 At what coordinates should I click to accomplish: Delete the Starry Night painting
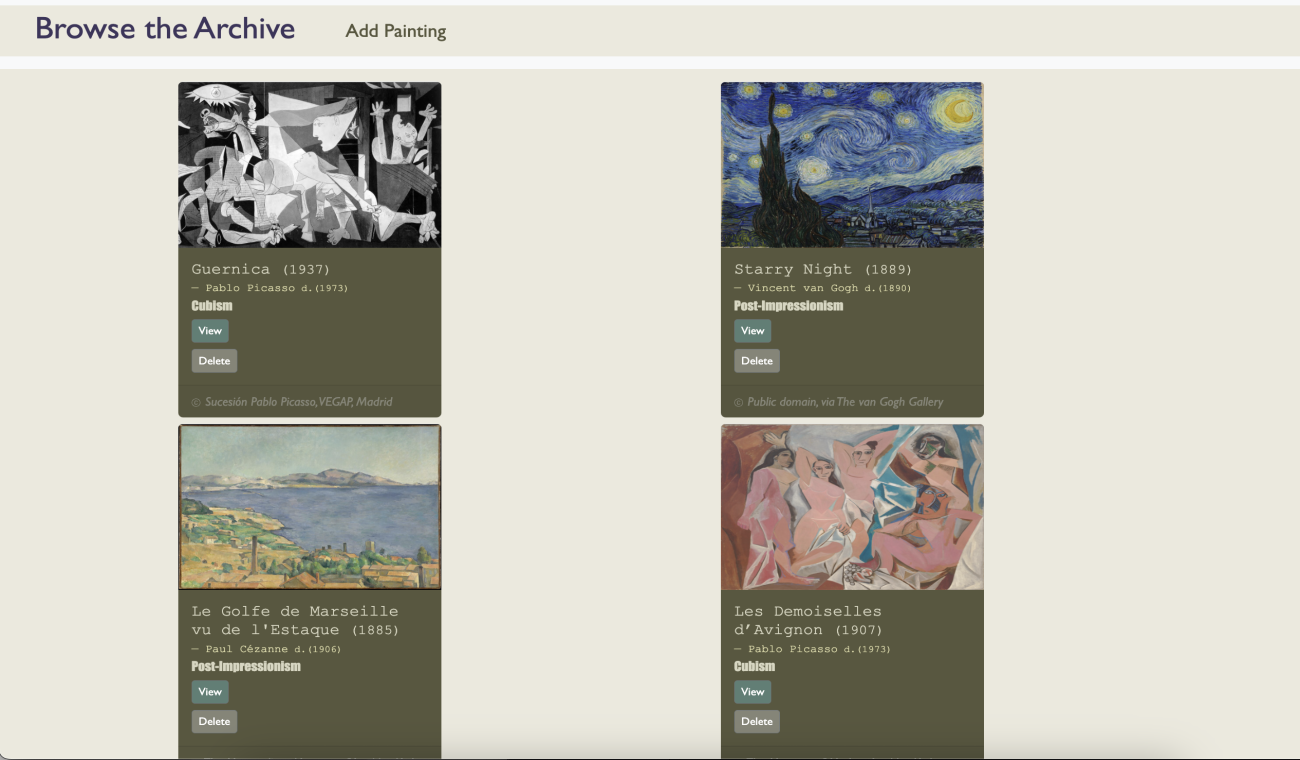coord(756,361)
